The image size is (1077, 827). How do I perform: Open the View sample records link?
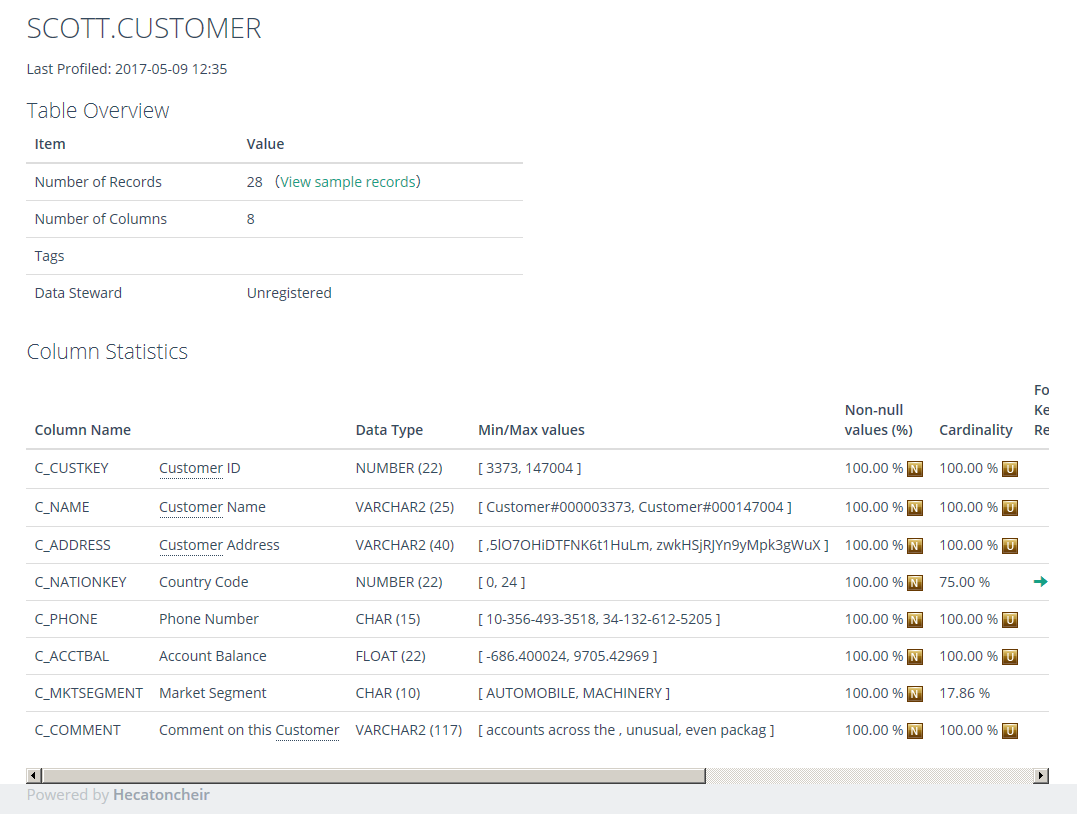point(348,182)
